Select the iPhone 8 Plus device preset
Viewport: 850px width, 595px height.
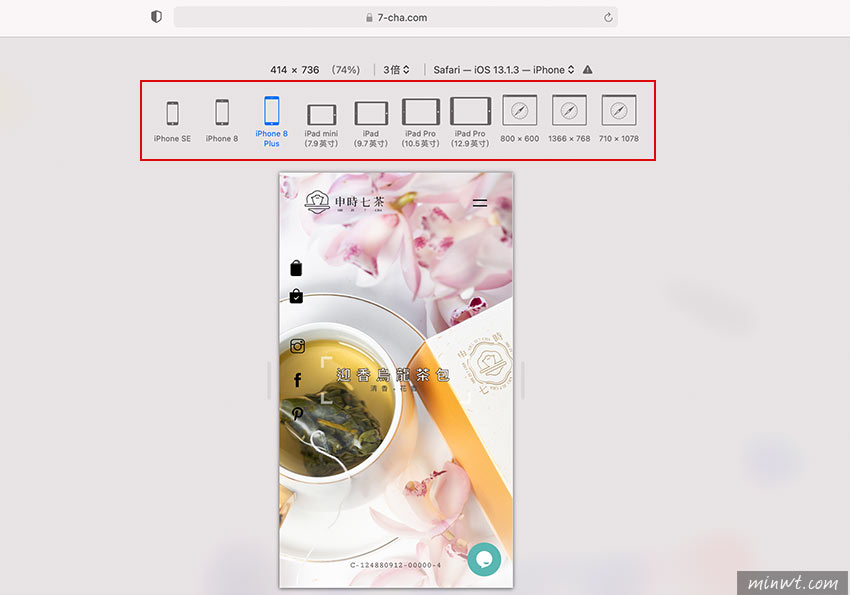click(x=272, y=121)
